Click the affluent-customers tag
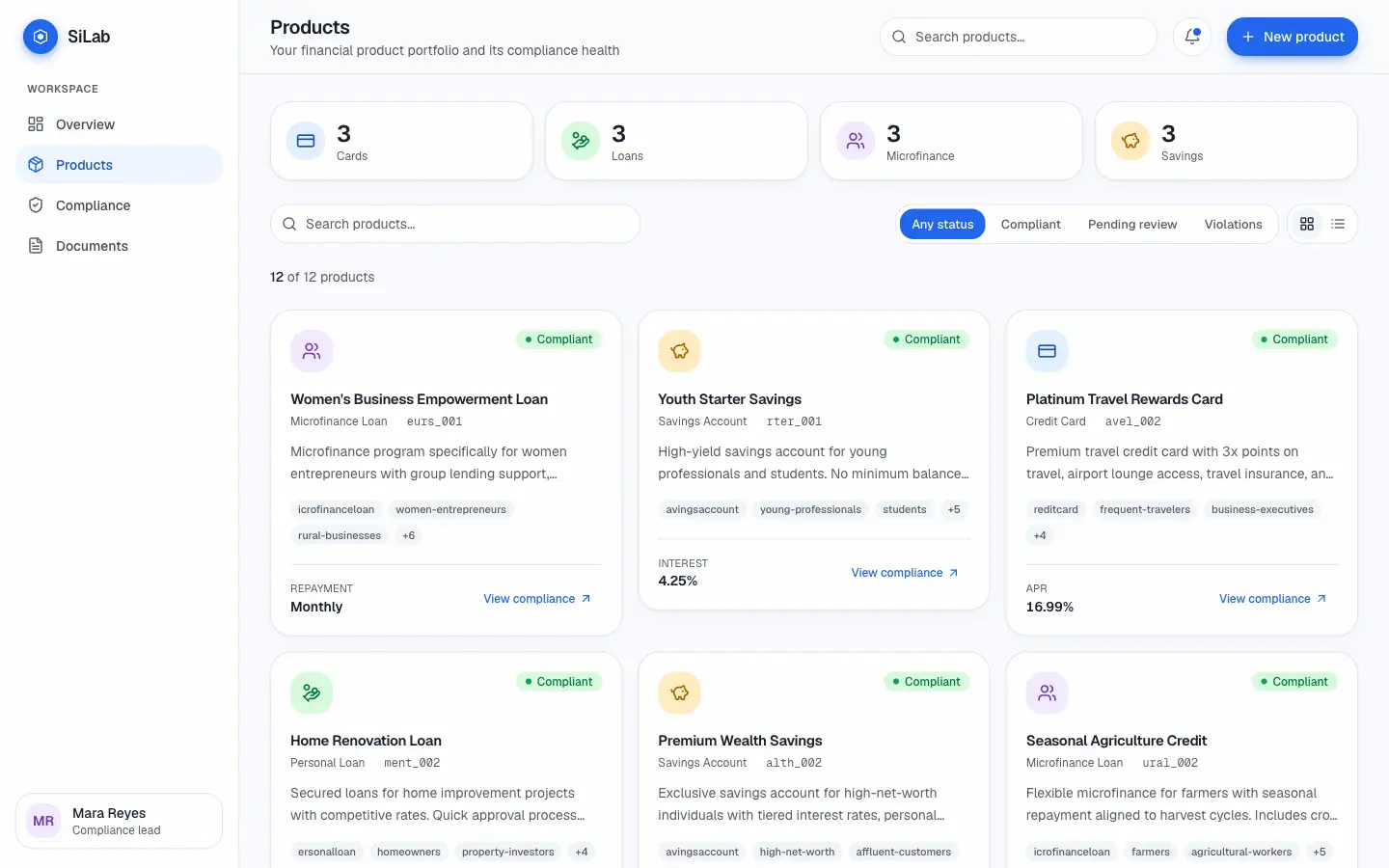 click(x=903, y=852)
